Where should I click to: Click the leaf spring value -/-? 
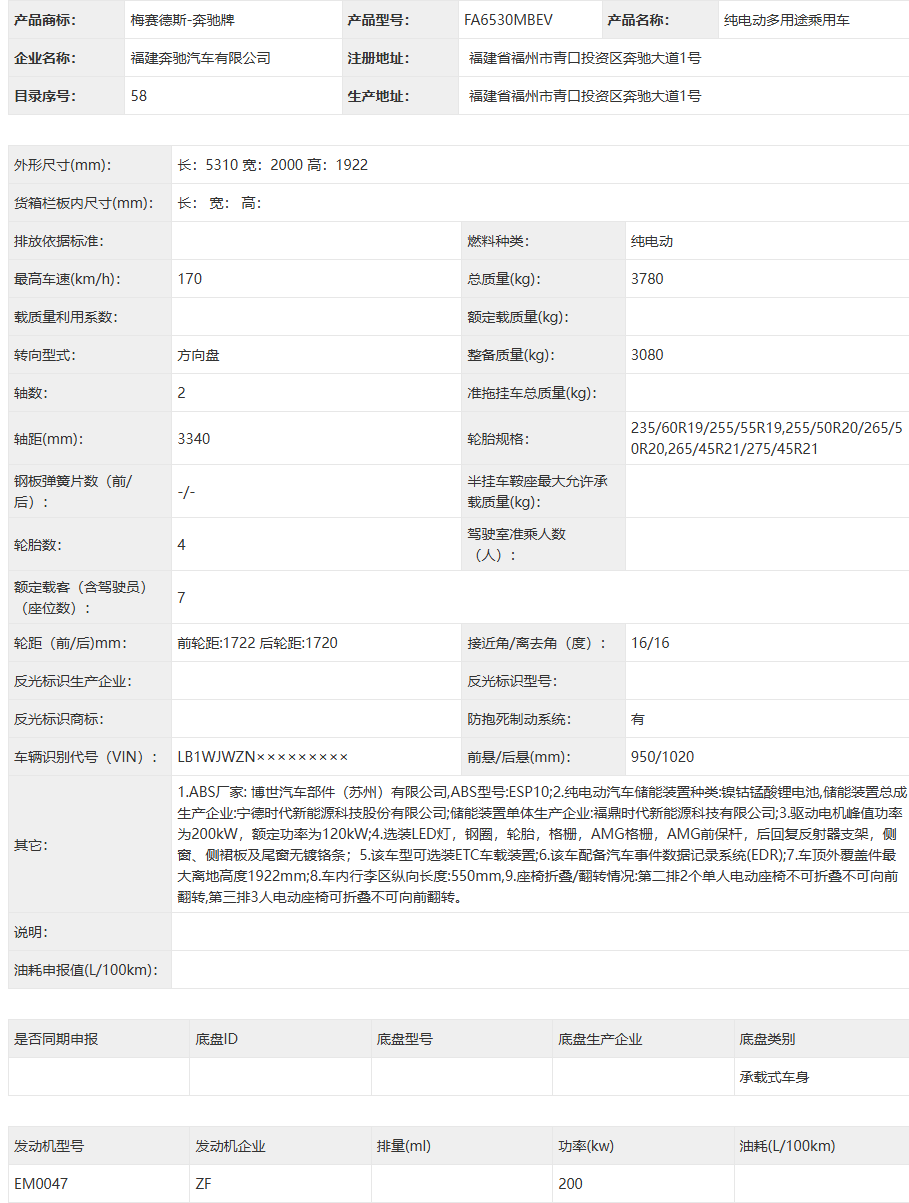click(186, 491)
